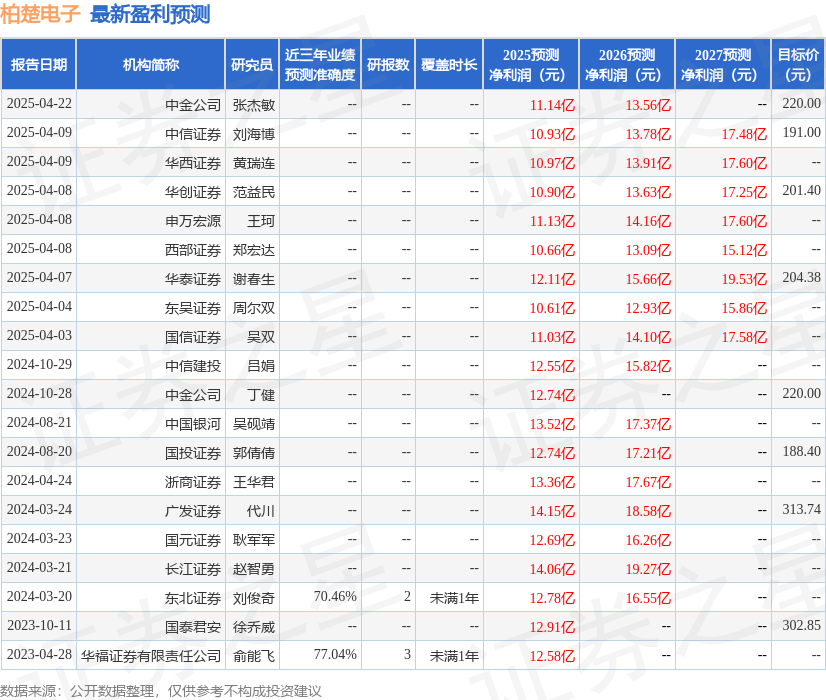Select the 机构简称 column header

click(151, 64)
